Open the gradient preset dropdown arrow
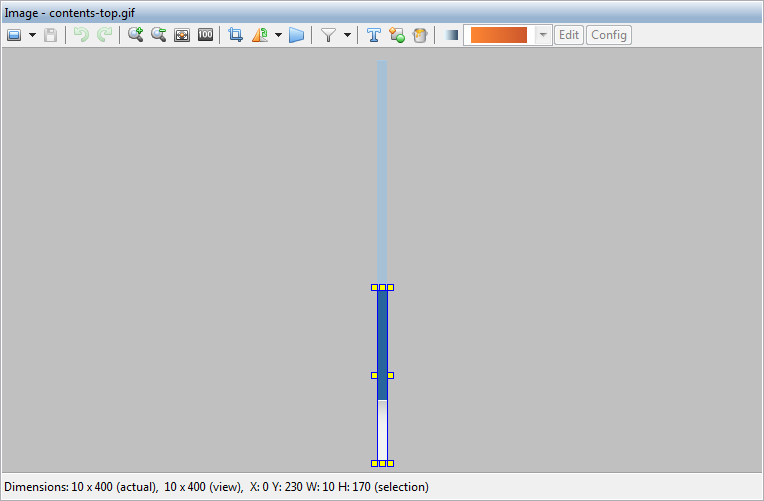 [x=543, y=35]
